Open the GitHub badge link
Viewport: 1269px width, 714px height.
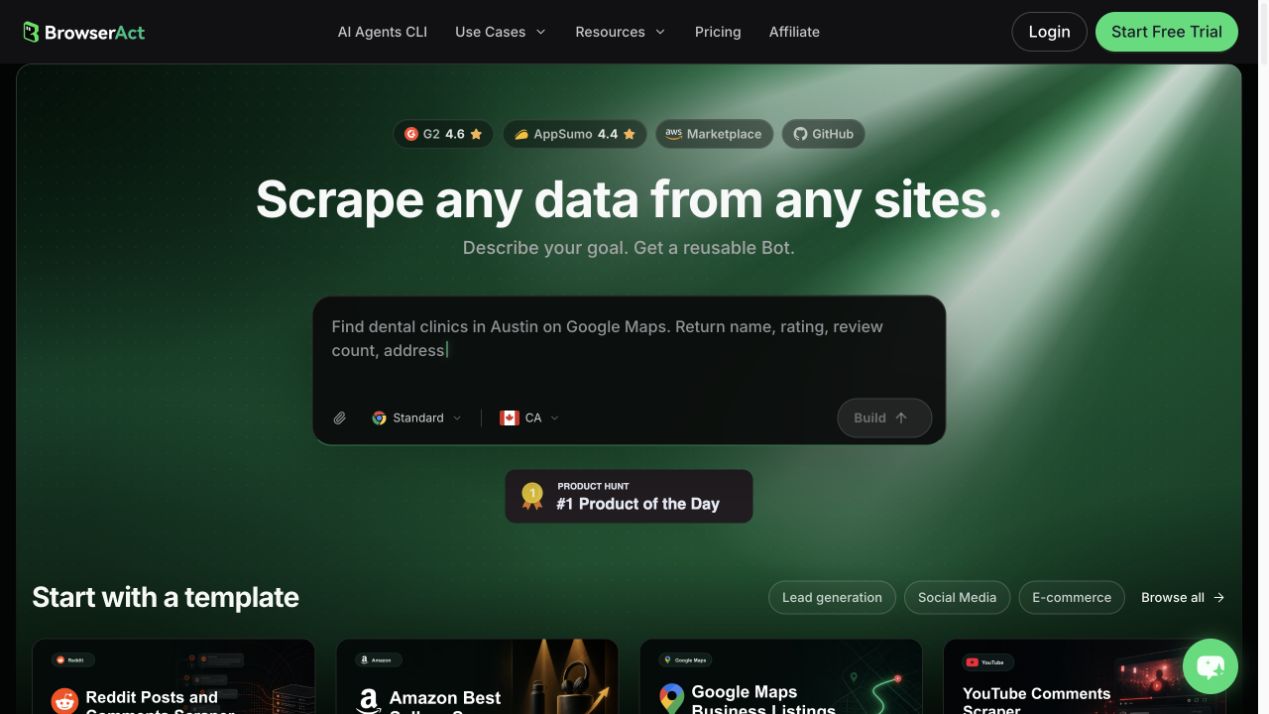tap(823, 134)
